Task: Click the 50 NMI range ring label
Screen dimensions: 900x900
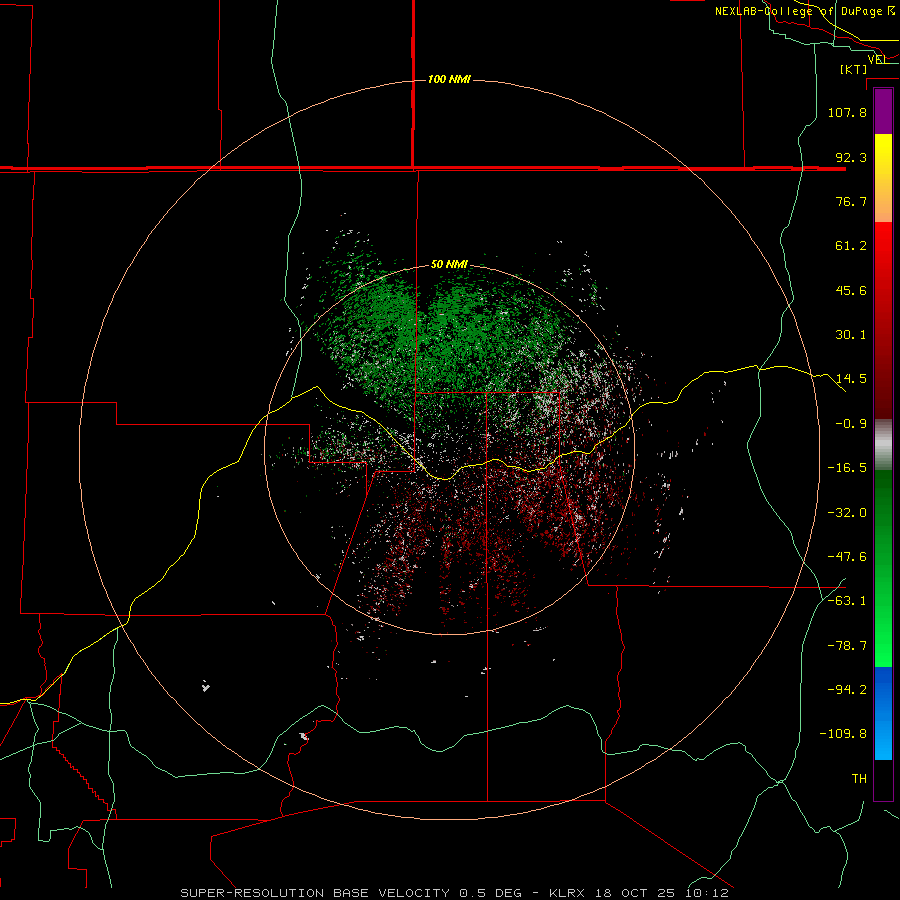Action: tap(449, 264)
